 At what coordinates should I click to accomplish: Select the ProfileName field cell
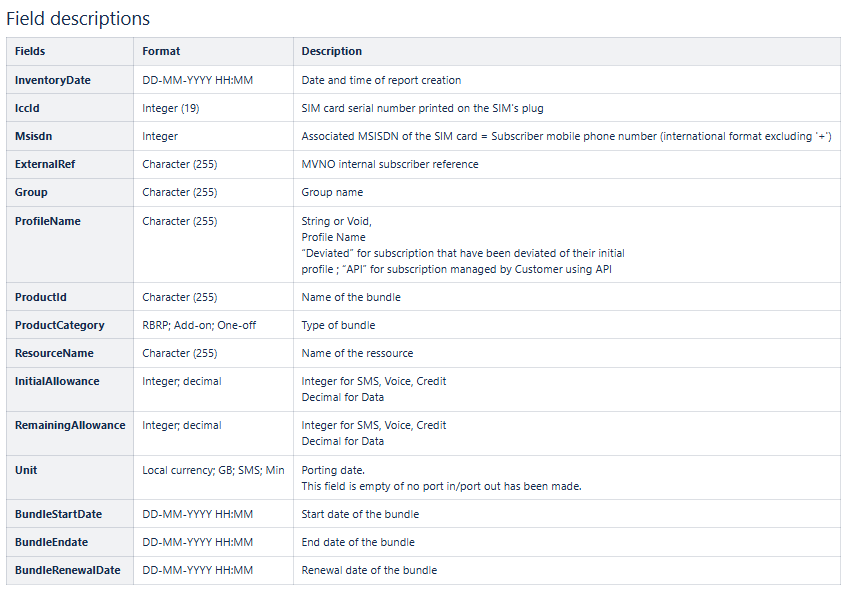click(70, 245)
